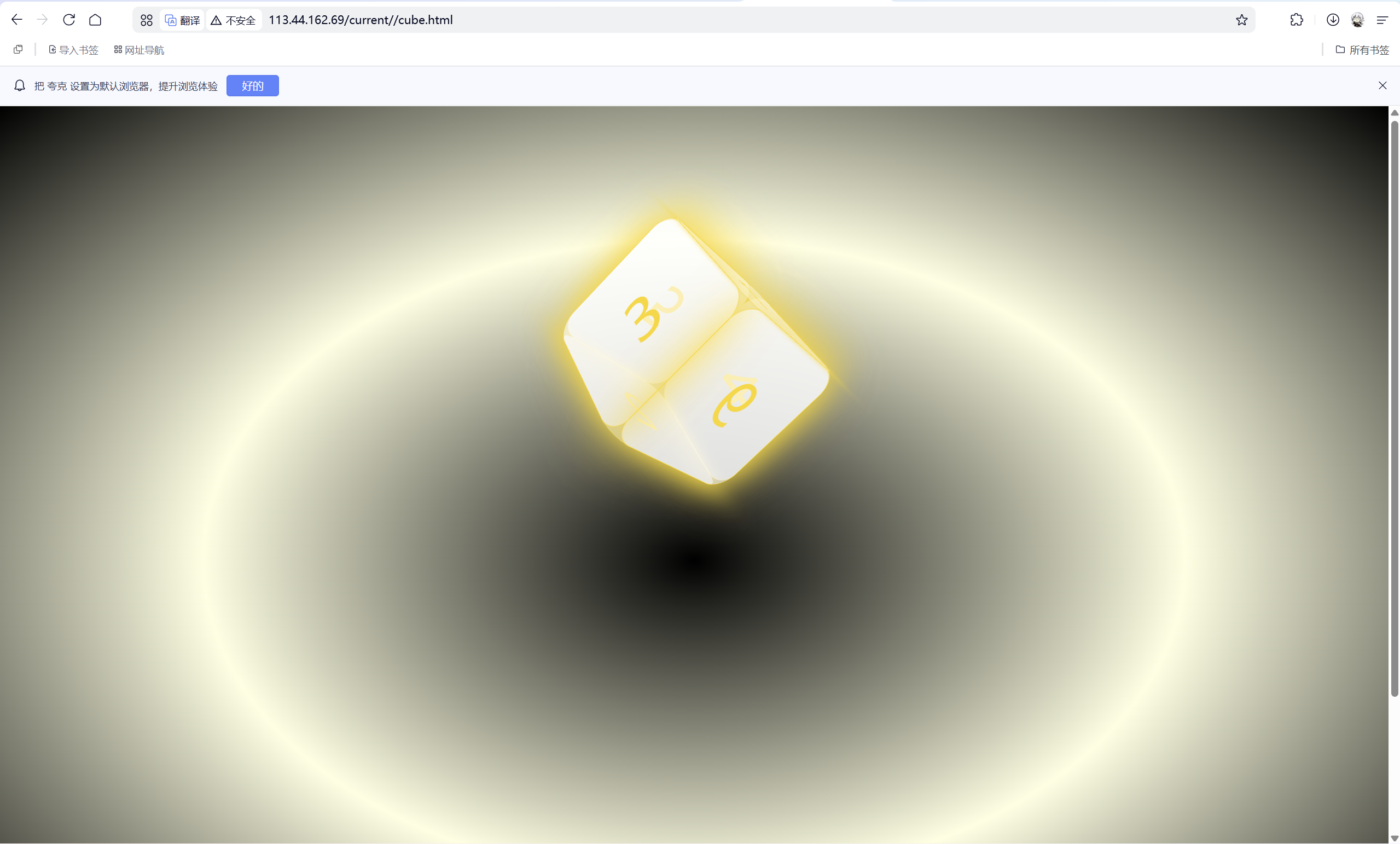Viewport: 1400px width, 844px height.
Task: Reload the cube.html page
Action: click(x=69, y=20)
